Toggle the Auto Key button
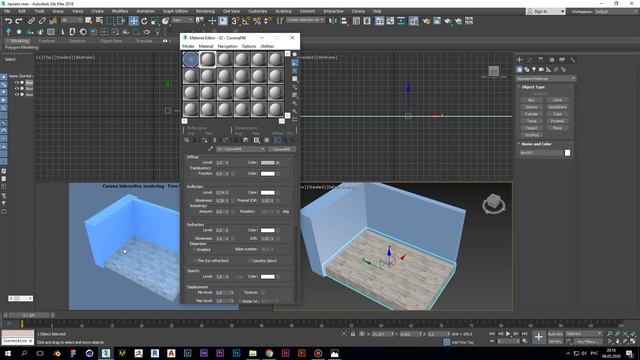The width and height of the screenshot is (640, 360). pyautogui.click(x=555, y=334)
